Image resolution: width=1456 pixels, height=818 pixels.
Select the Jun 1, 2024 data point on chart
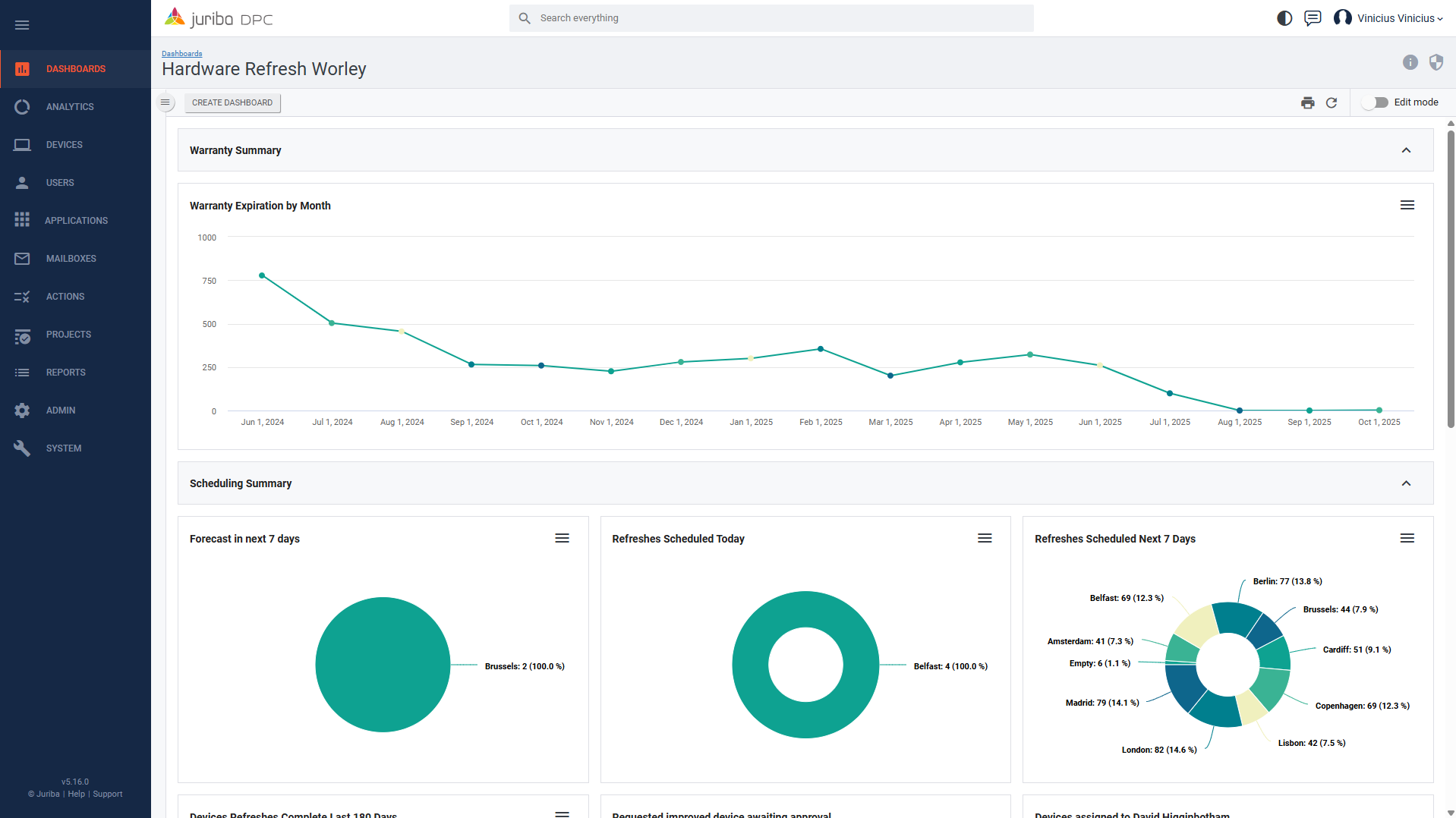262,275
